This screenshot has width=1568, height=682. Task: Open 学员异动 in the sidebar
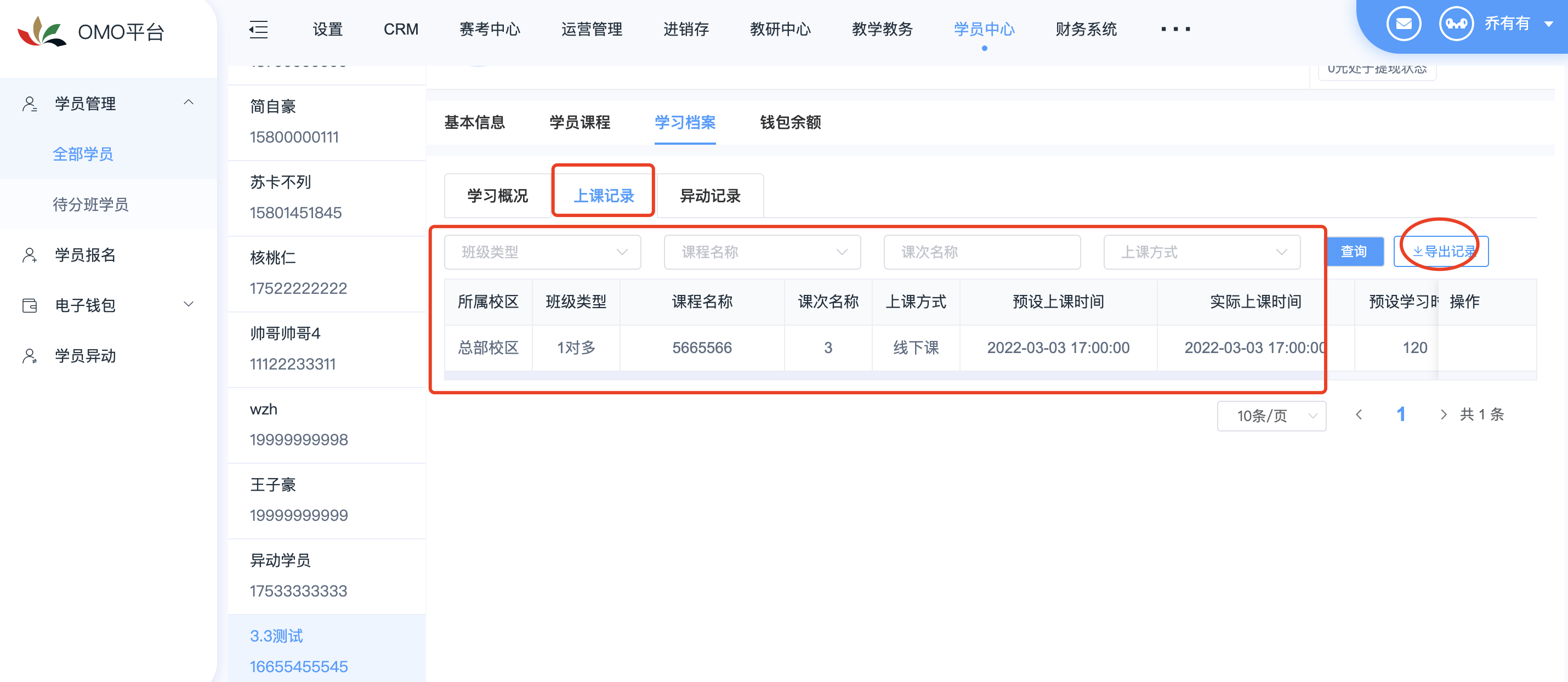85,356
